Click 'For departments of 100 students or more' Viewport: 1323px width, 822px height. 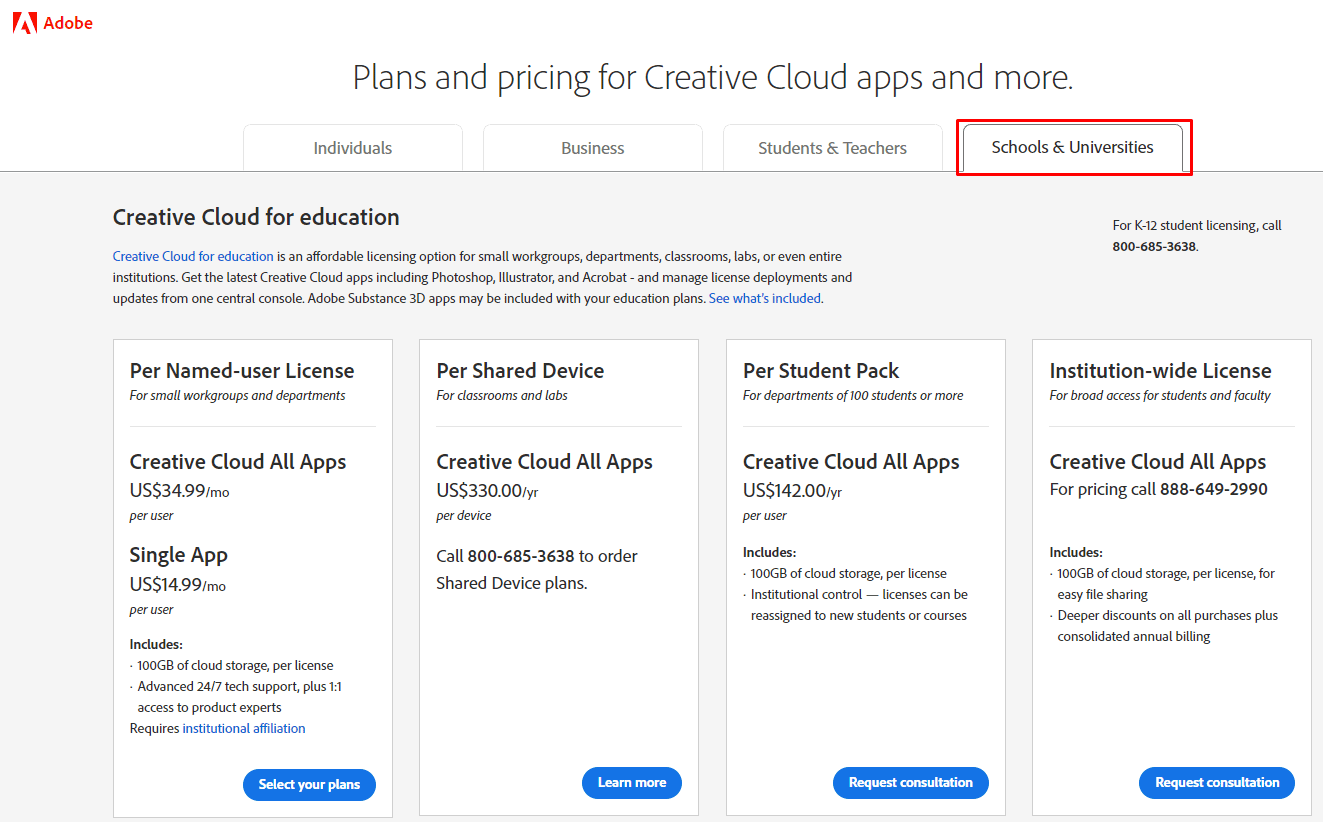[x=853, y=395]
